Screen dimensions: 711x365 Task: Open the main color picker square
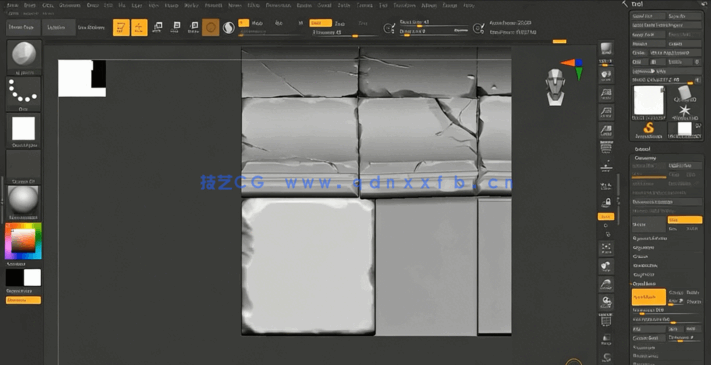(x=23, y=241)
